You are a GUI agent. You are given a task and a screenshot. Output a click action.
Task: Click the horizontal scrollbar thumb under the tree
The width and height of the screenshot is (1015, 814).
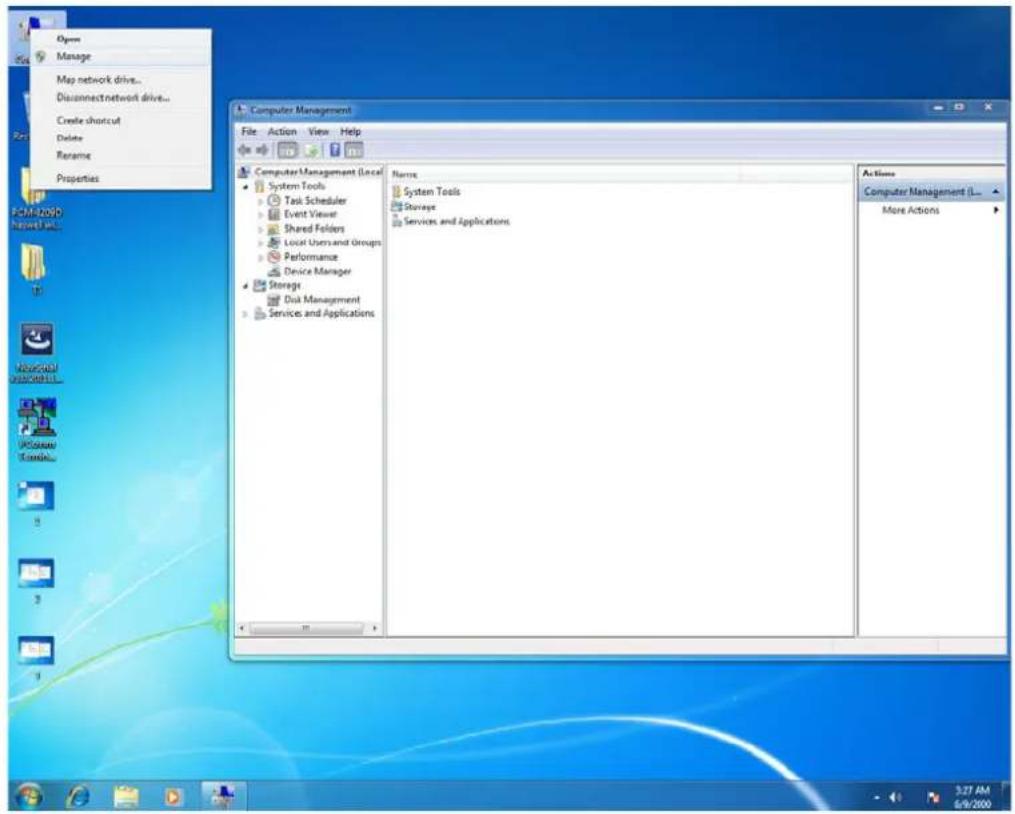point(306,628)
